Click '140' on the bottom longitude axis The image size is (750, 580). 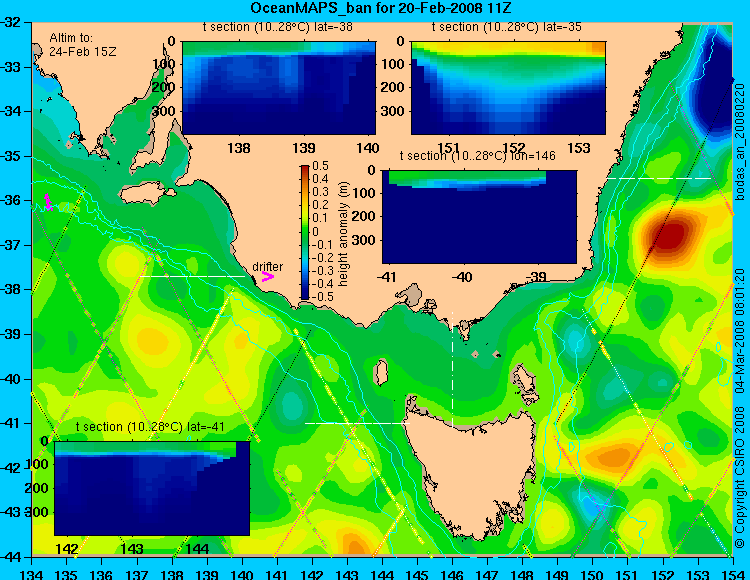point(242,574)
